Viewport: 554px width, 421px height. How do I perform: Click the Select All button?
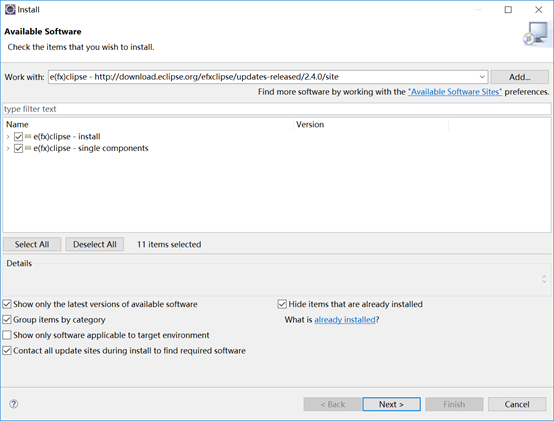point(32,244)
